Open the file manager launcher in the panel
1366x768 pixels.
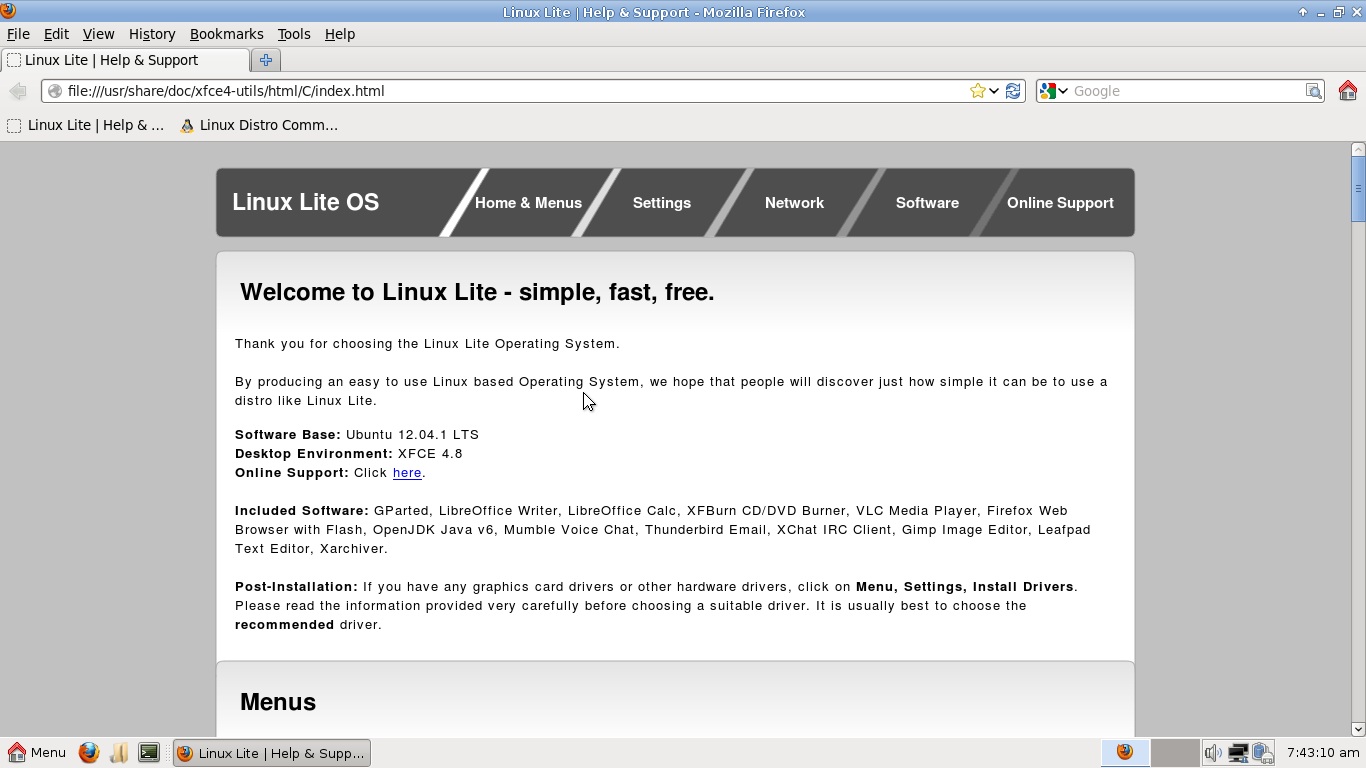pos(119,753)
